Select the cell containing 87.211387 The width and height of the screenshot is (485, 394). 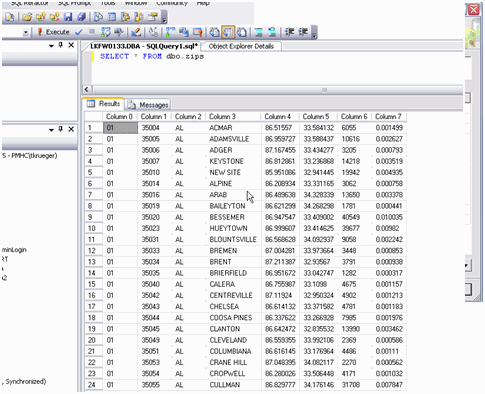[280, 262]
